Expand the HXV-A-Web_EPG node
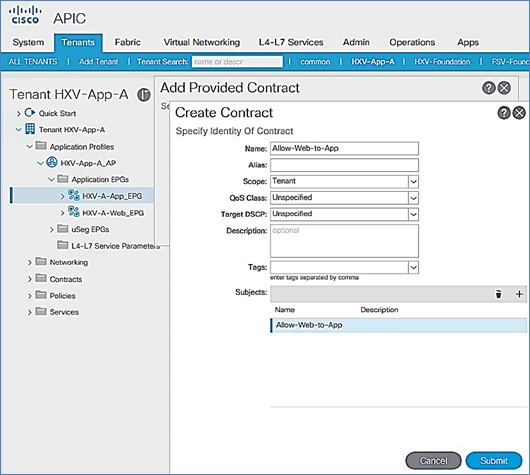Viewport: 530px width, 475px height. [62, 213]
